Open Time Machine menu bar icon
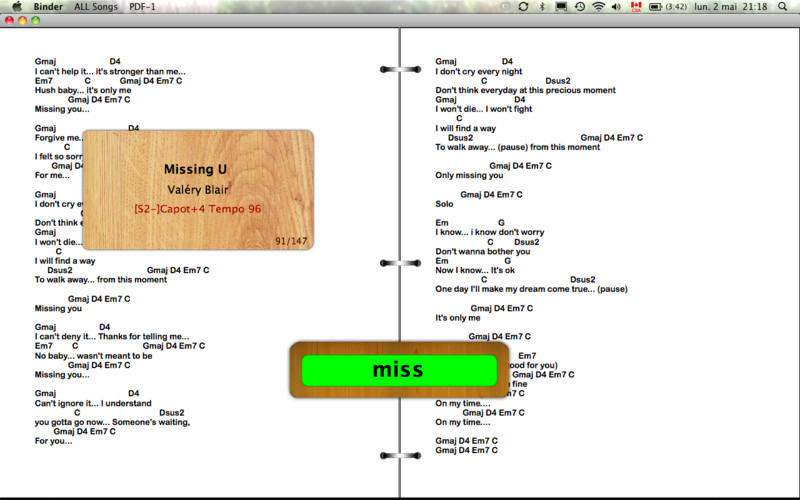 pyautogui.click(x=580, y=7)
